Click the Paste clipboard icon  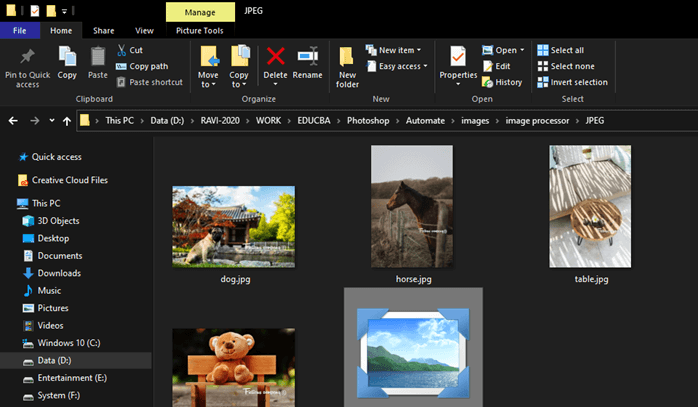click(97, 57)
